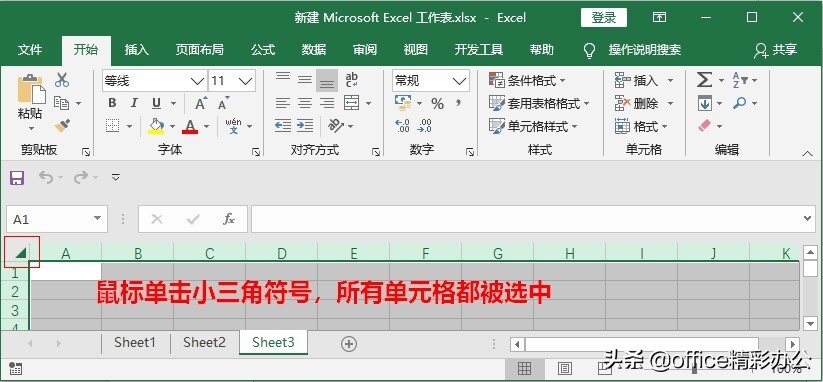Click insert function fx icon
Viewport: 823px width, 382px height.
point(229,219)
